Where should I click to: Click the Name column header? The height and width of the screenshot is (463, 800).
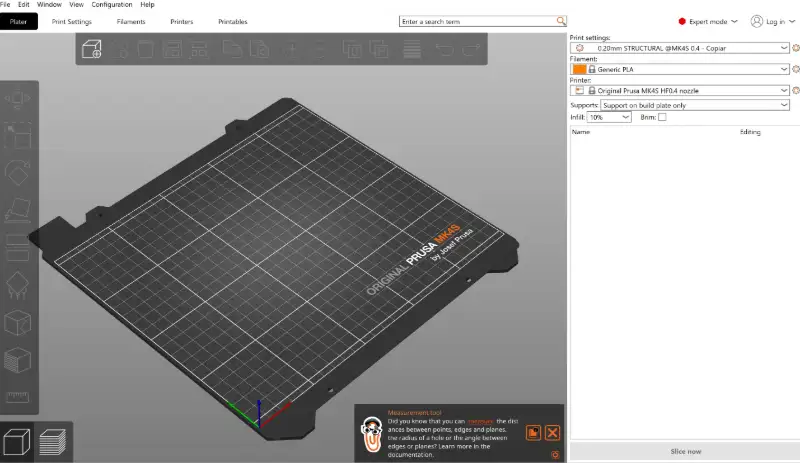click(x=581, y=132)
